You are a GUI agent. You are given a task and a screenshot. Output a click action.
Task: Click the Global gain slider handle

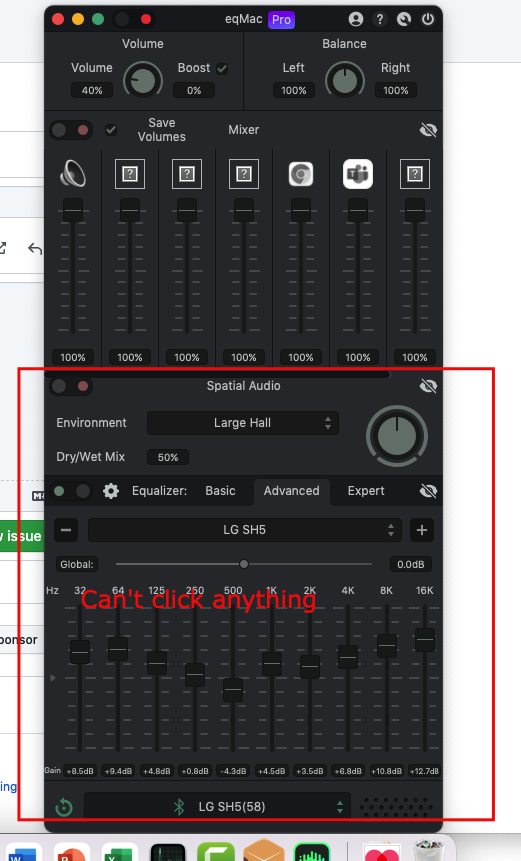244,564
